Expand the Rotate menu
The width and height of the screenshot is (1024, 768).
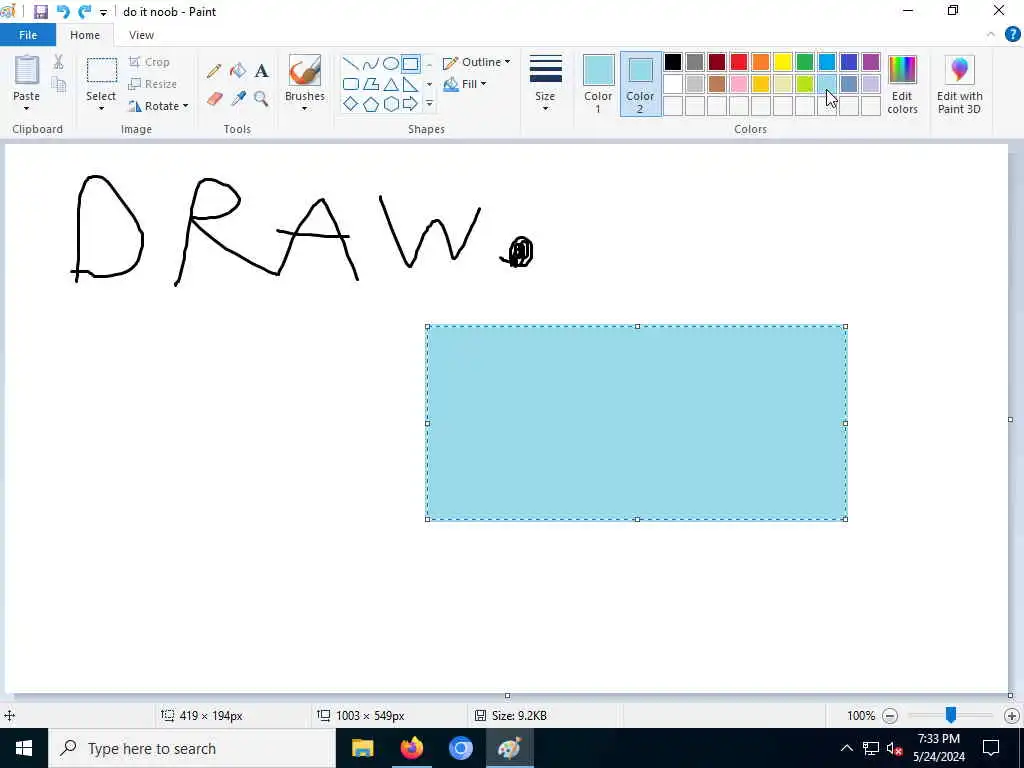158,106
